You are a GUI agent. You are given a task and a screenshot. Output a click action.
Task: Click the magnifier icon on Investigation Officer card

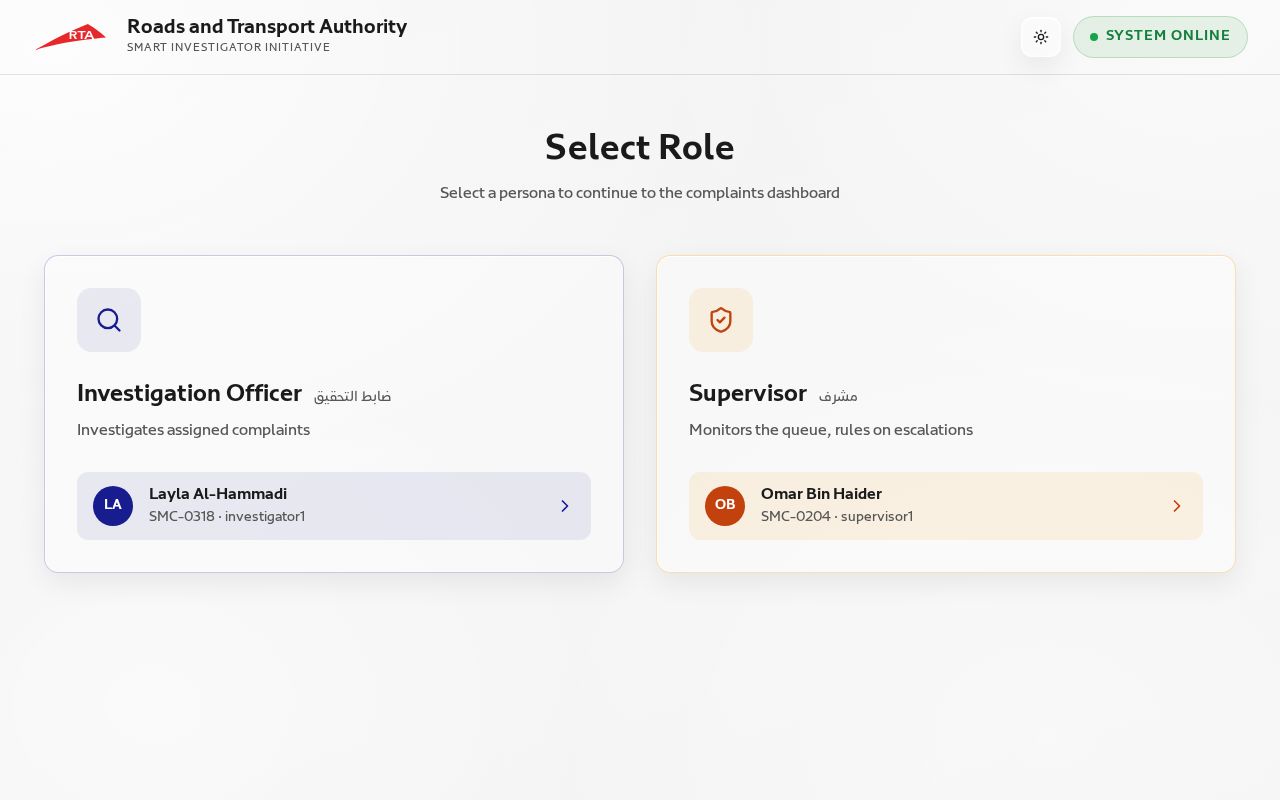pyautogui.click(x=109, y=320)
